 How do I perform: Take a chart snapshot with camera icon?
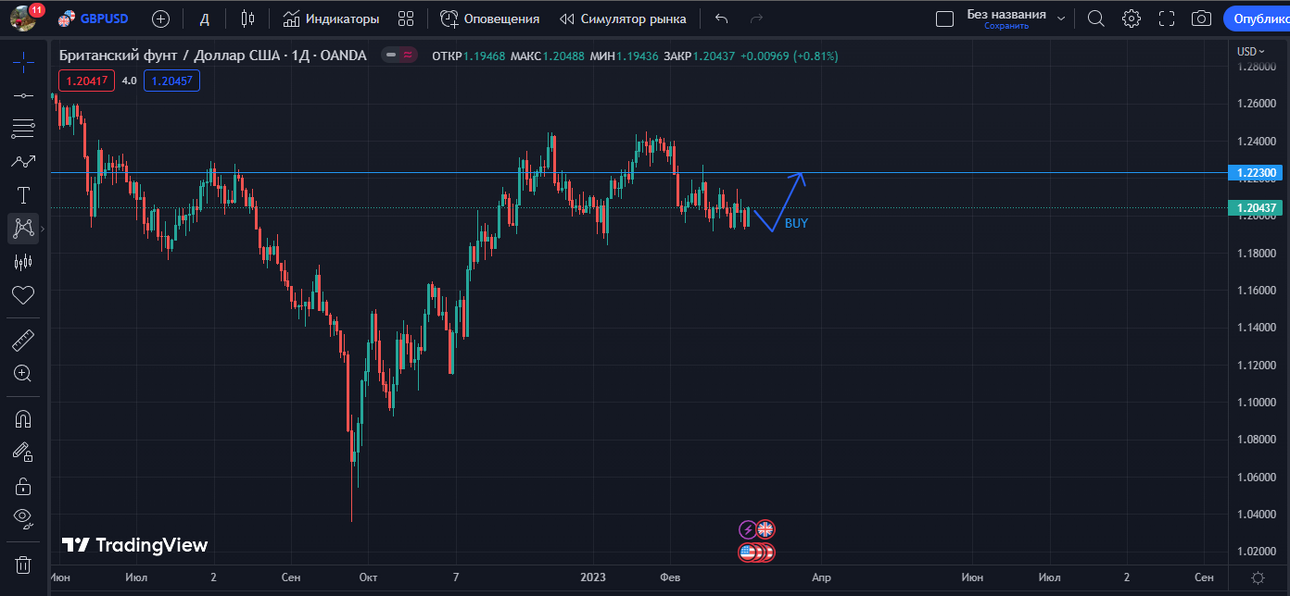pyautogui.click(x=1201, y=19)
